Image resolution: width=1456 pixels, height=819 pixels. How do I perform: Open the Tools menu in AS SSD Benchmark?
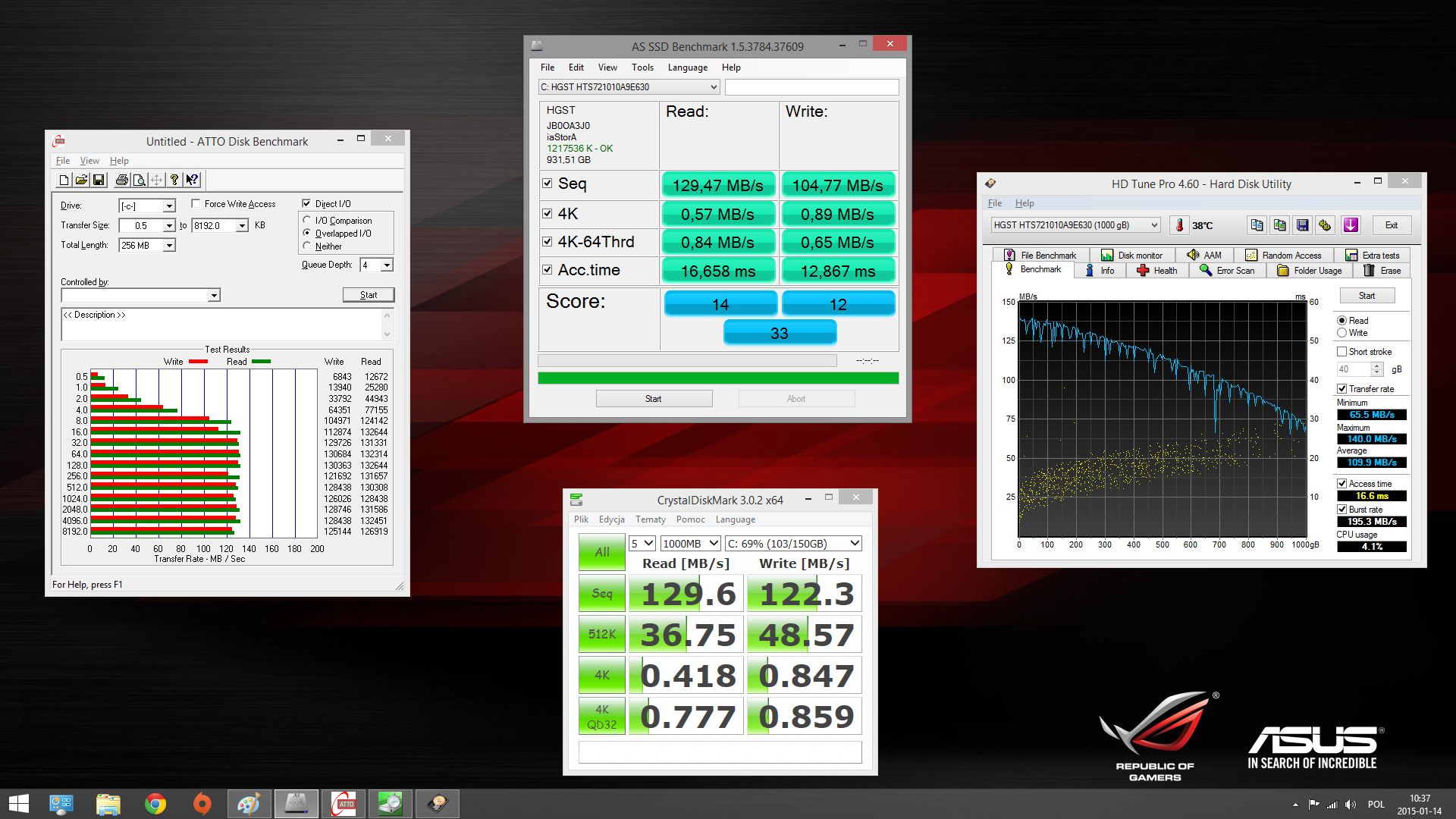coord(642,67)
